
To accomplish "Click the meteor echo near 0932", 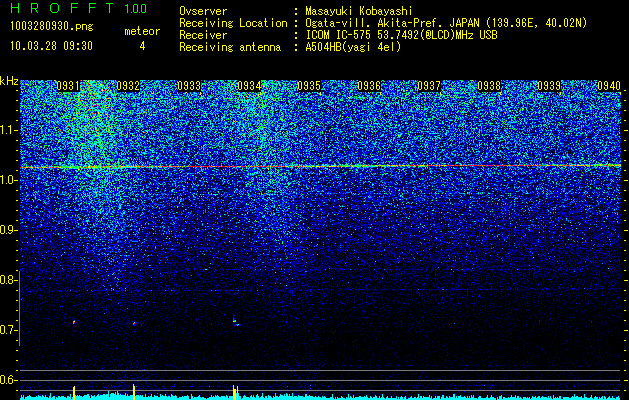I will [134, 323].
